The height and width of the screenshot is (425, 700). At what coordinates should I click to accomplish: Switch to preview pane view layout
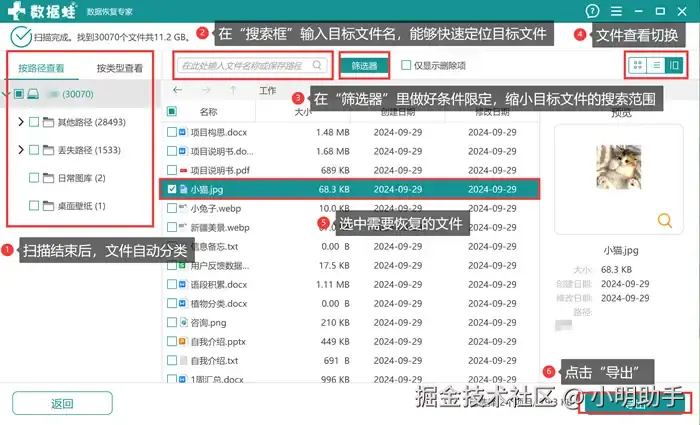click(674, 66)
